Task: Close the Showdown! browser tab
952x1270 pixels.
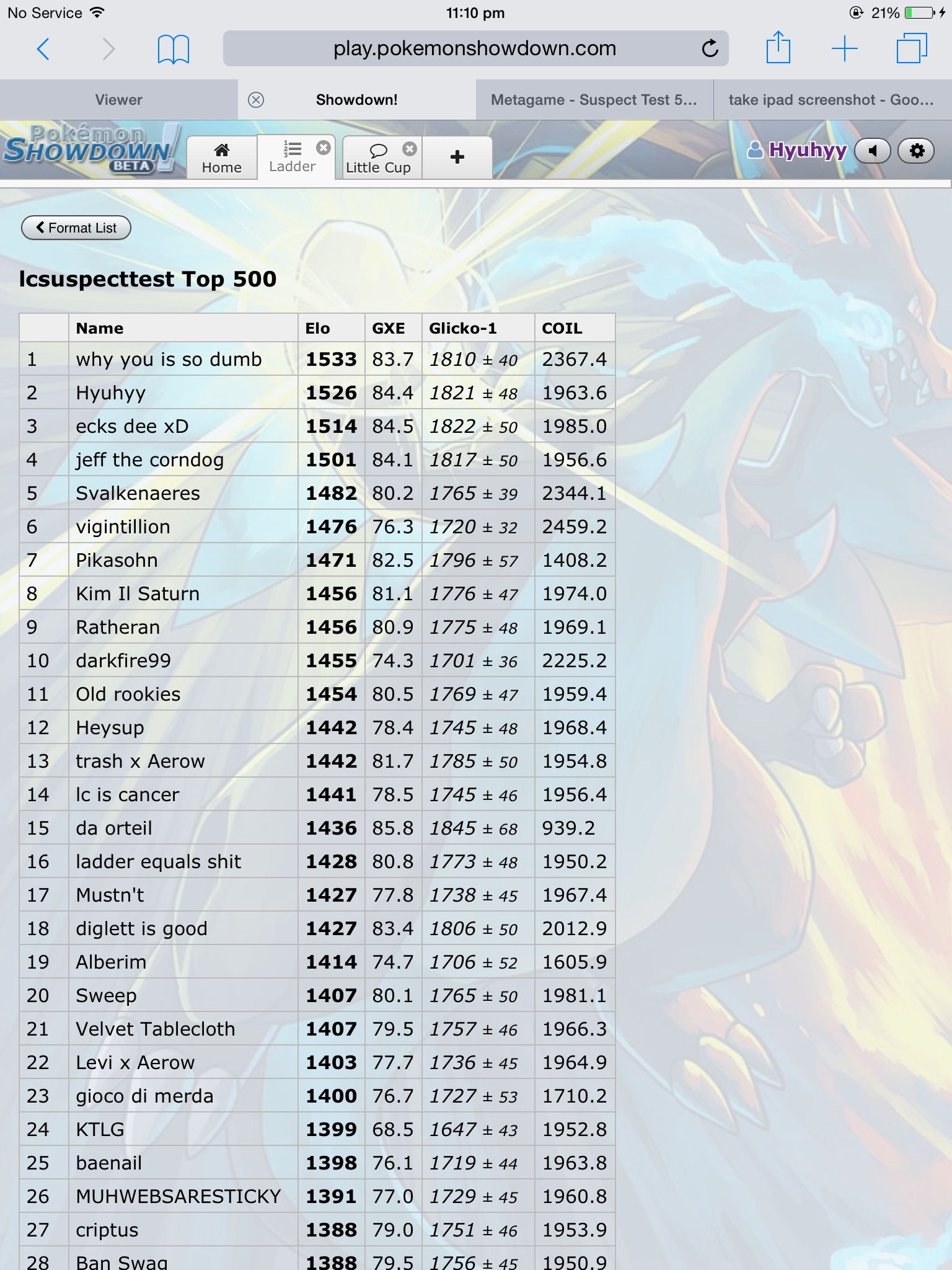Action: pos(256,100)
